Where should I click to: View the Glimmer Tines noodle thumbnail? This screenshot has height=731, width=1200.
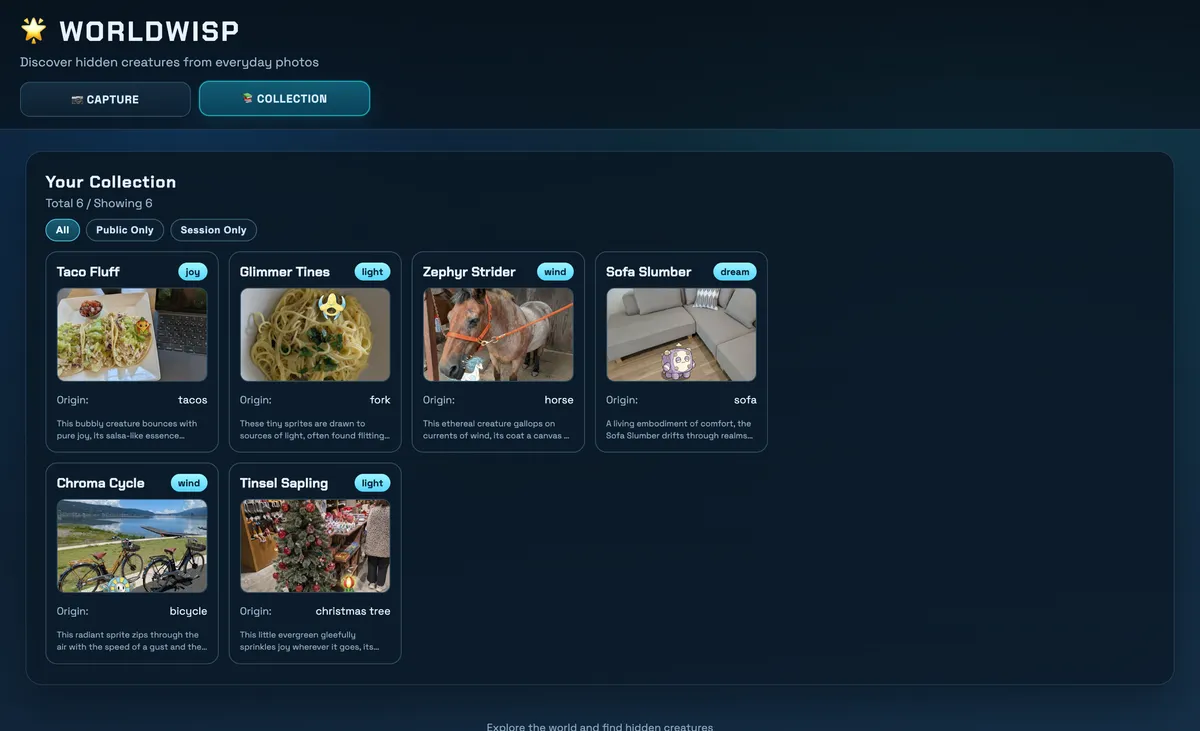tap(315, 336)
